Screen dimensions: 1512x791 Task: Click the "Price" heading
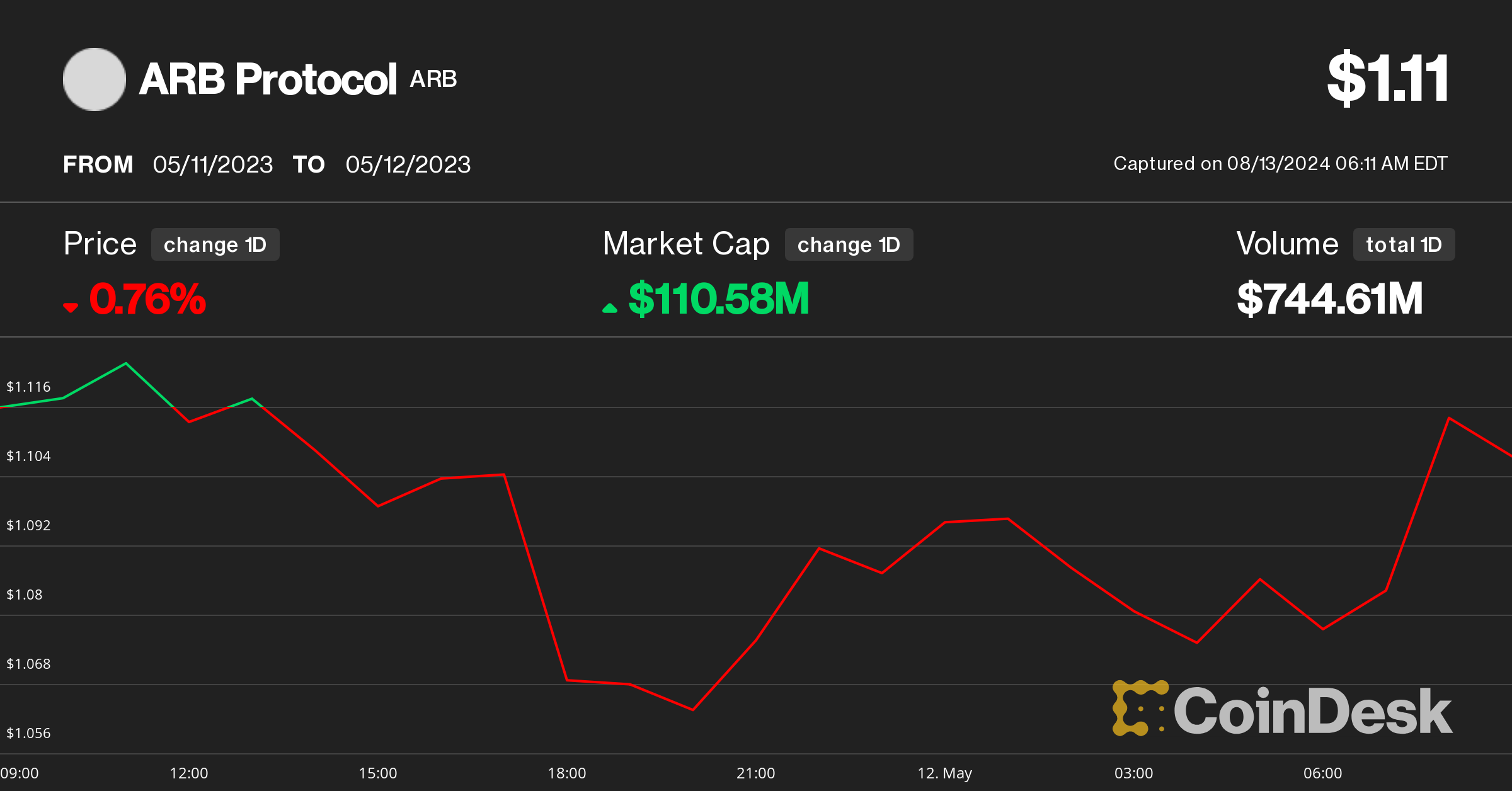point(100,244)
